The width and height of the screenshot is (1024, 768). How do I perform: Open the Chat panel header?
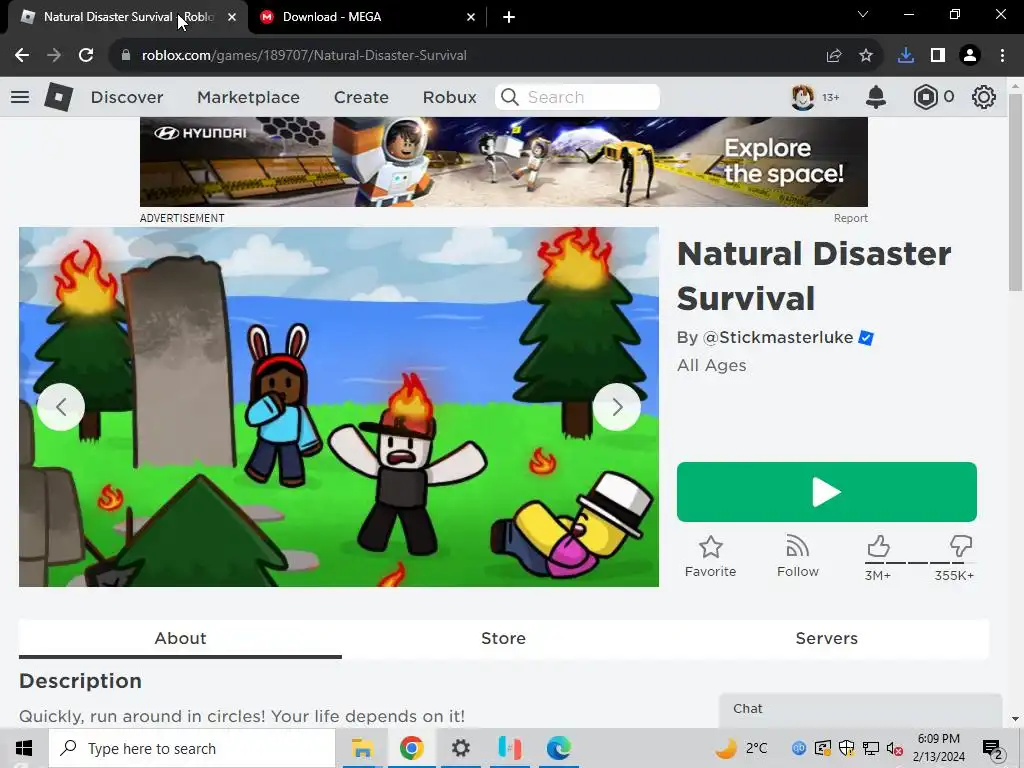(860, 710)
